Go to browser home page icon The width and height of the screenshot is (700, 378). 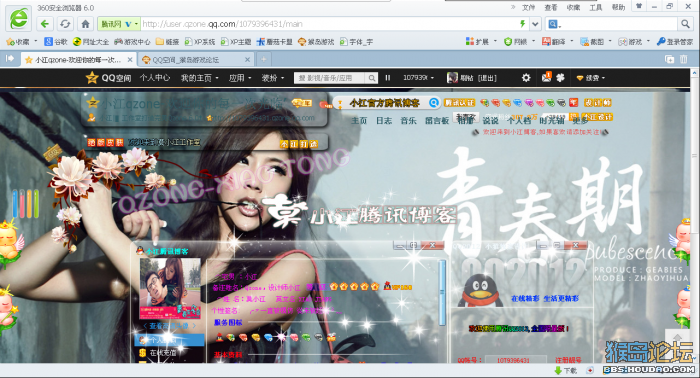point(85,24)
